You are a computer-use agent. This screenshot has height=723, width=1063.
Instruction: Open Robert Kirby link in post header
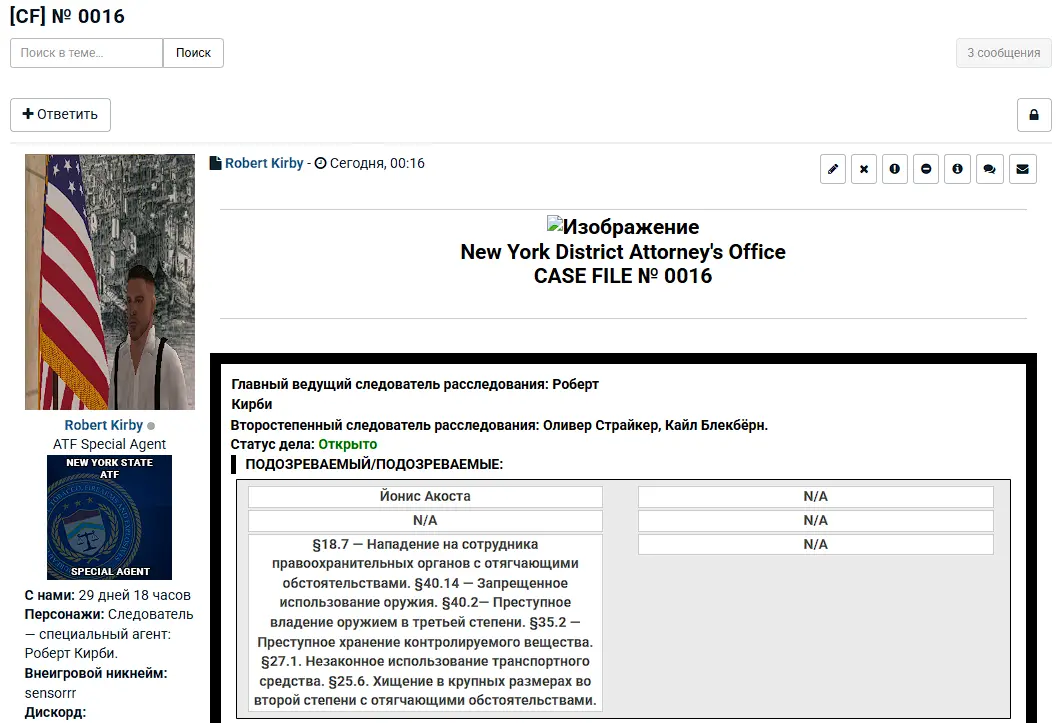pyautogui.click(x=264, y=163)
